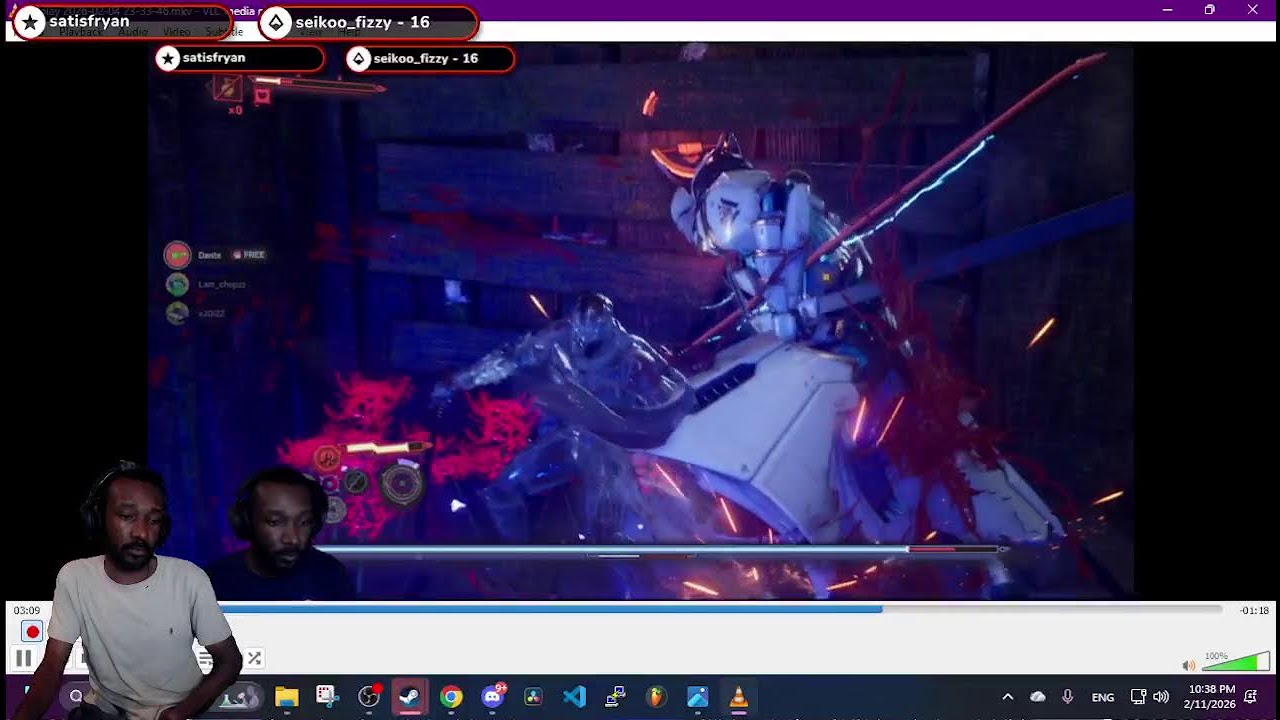Open the VLC Audio menu
Viewport: 1280px width, 720px height.
133,32
